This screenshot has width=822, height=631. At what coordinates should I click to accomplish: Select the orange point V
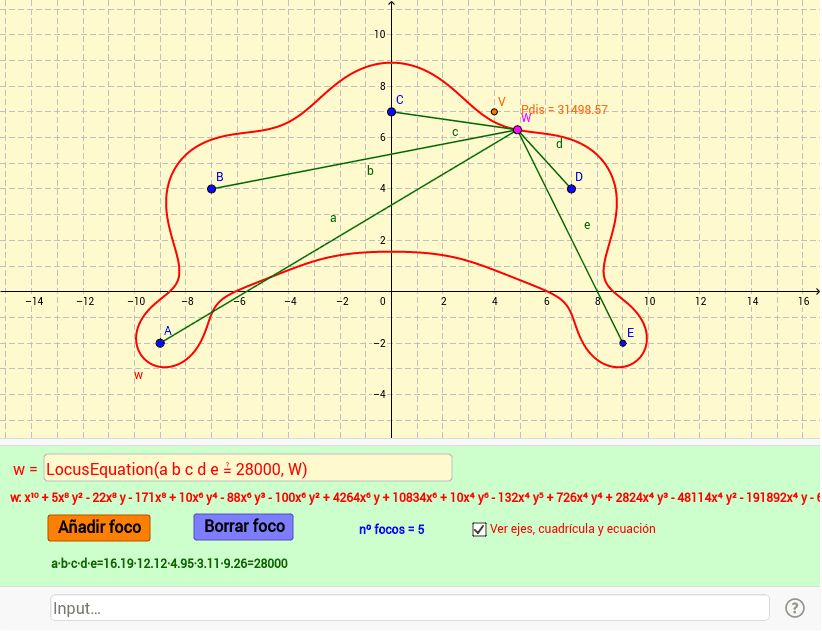pyautogui.click(x=494, y=112)
